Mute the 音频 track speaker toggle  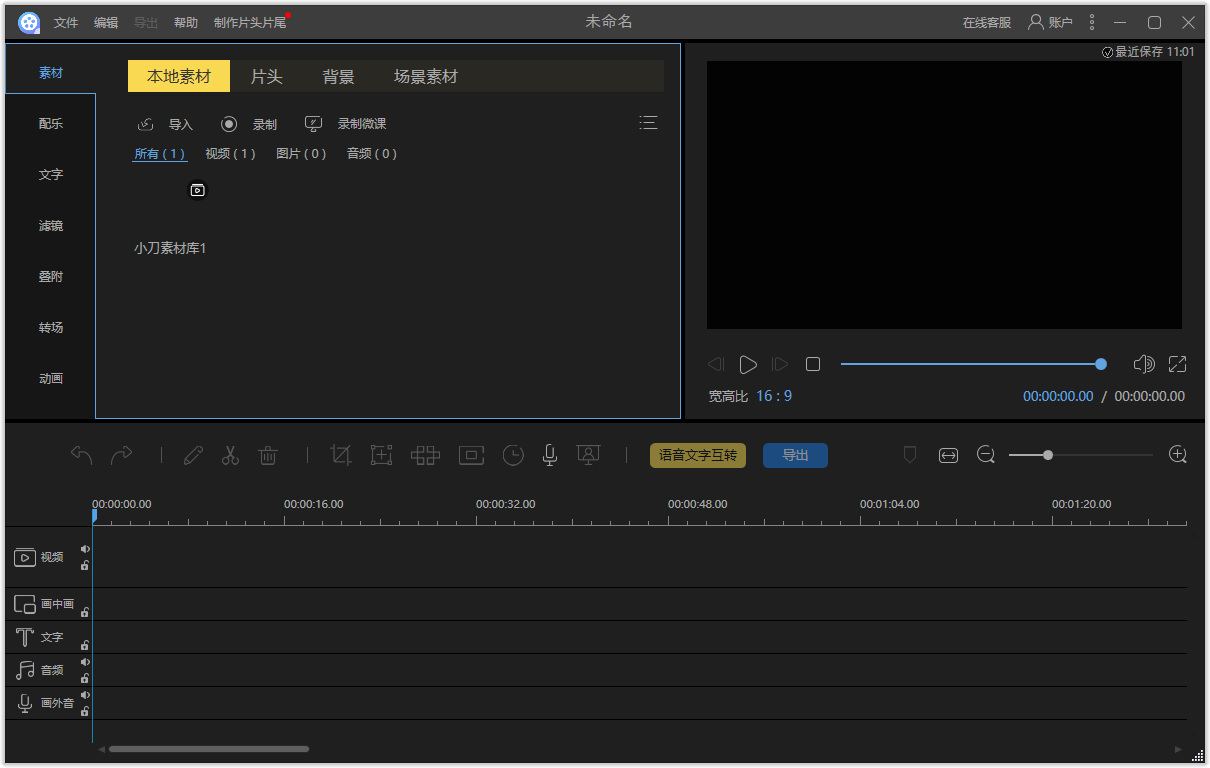click(x=85, y=662)
